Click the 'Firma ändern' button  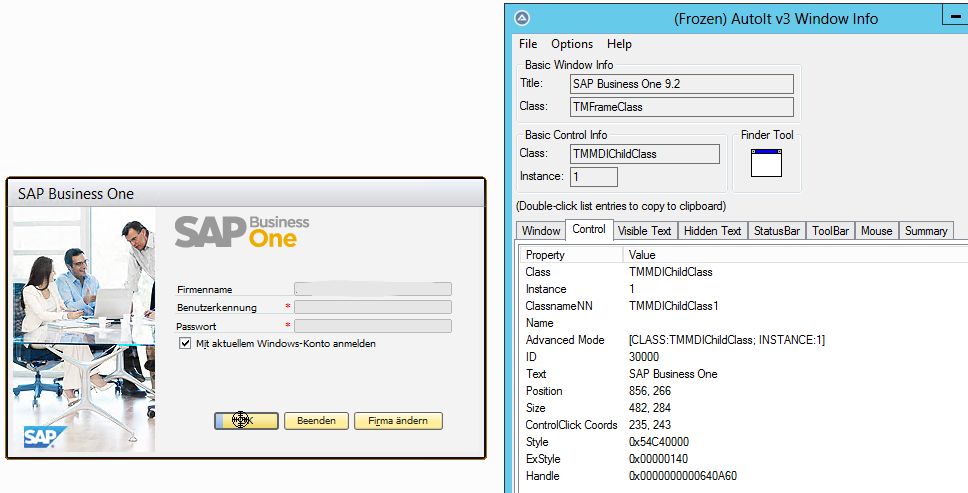coord(398,421)
